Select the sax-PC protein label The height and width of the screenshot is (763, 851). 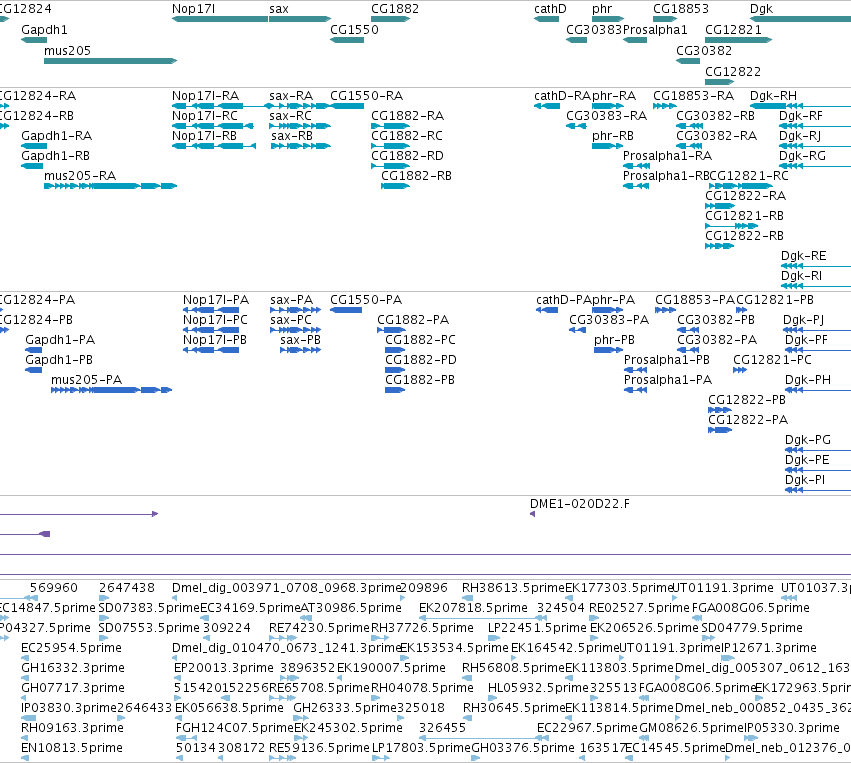[x=291, y=320]
